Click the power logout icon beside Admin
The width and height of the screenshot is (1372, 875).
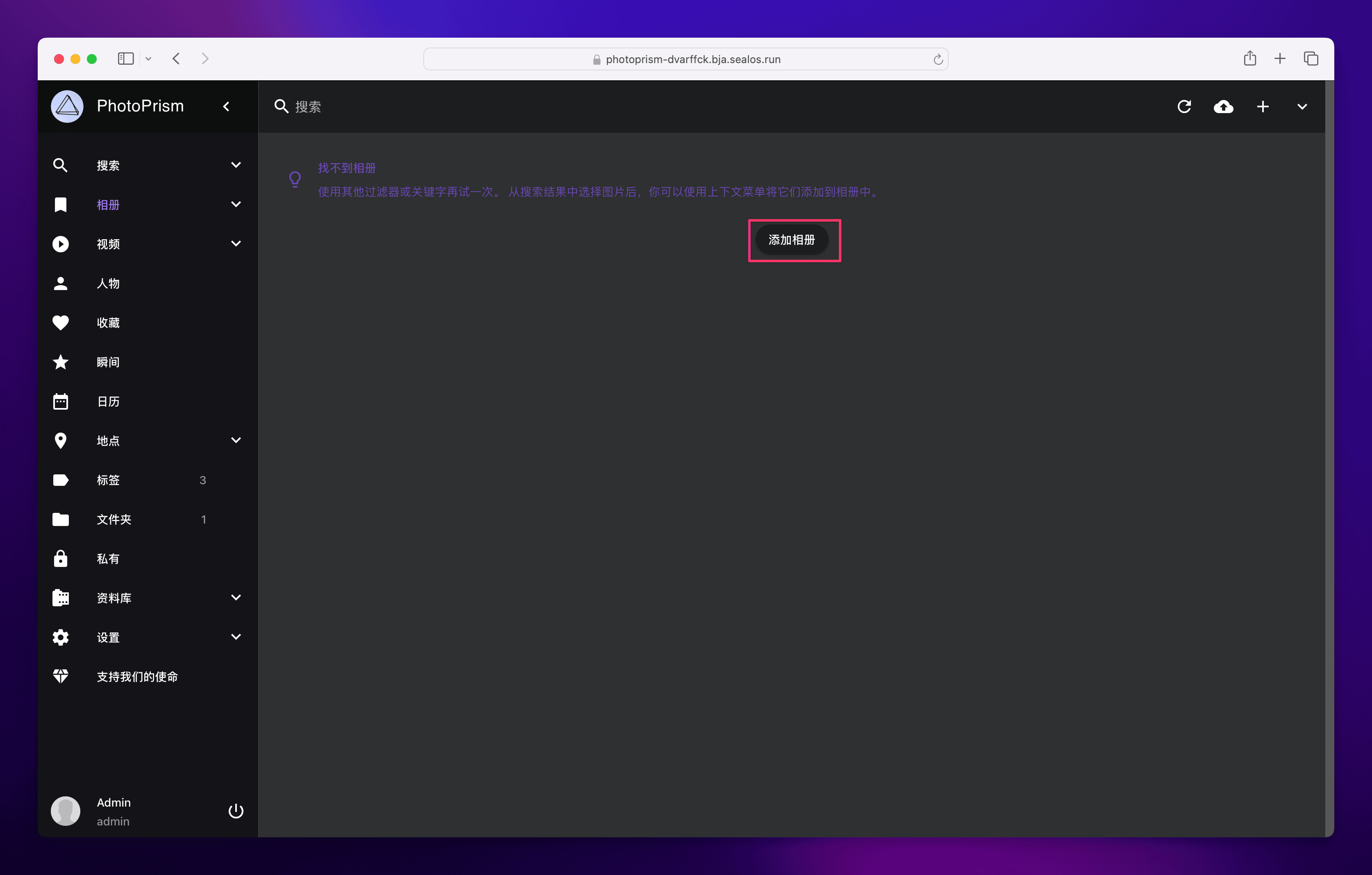(235, 811)
